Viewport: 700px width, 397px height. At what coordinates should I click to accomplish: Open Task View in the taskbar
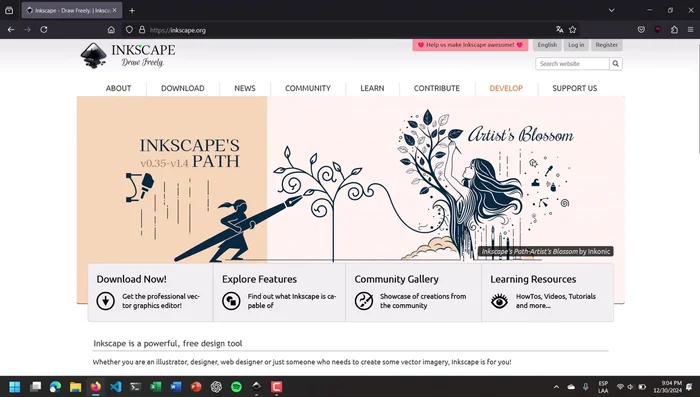(x=35, y=387)
